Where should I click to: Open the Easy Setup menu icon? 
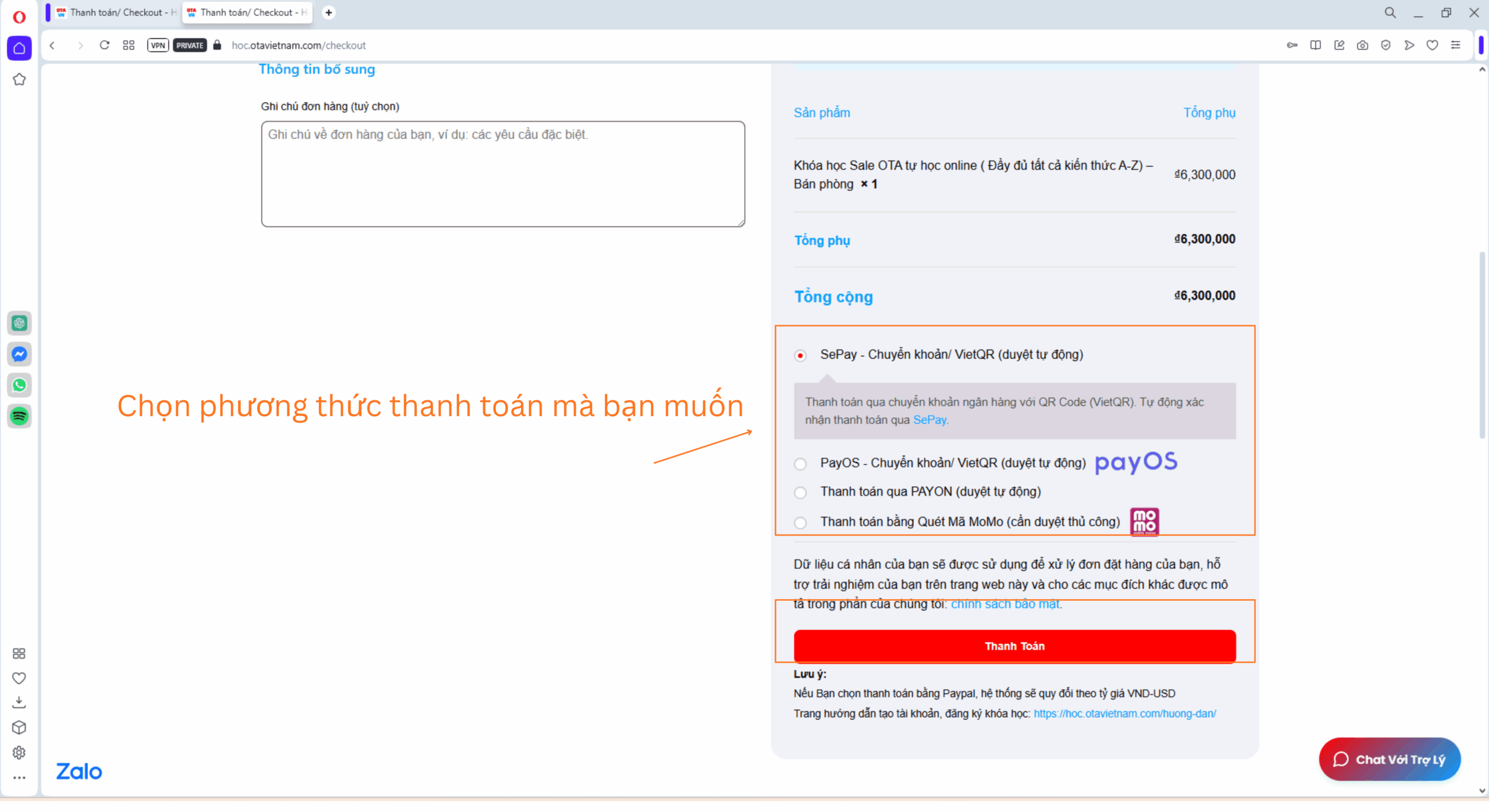coord(1455,45)
